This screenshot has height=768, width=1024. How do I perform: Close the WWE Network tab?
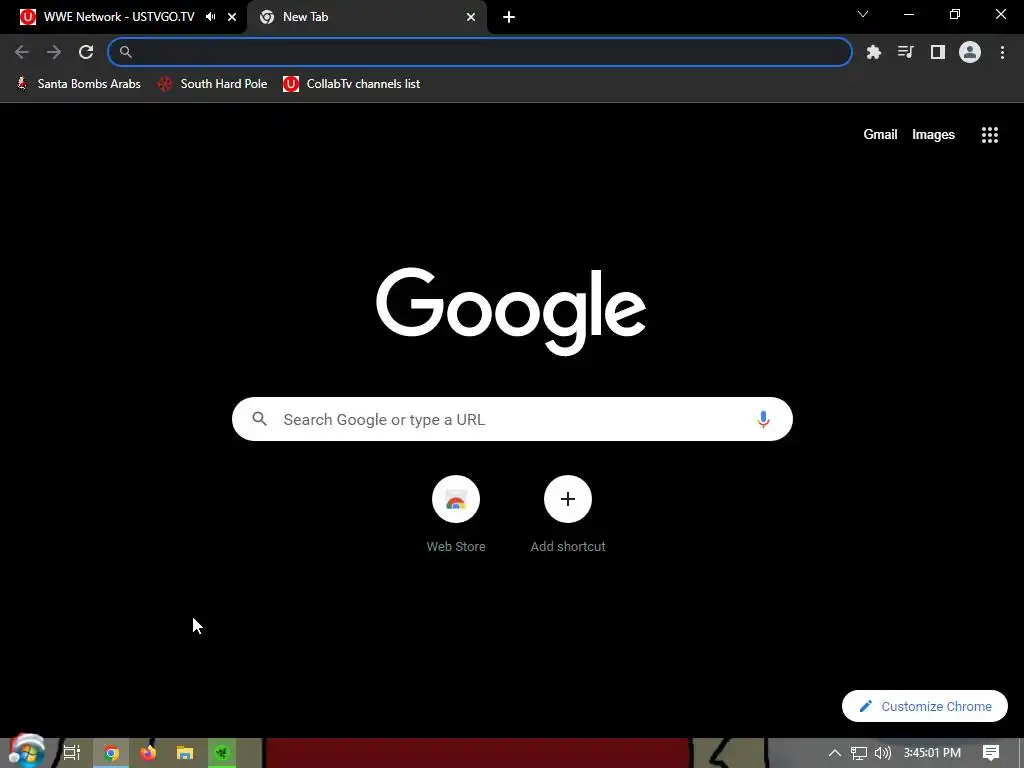(x=232, y=17)
